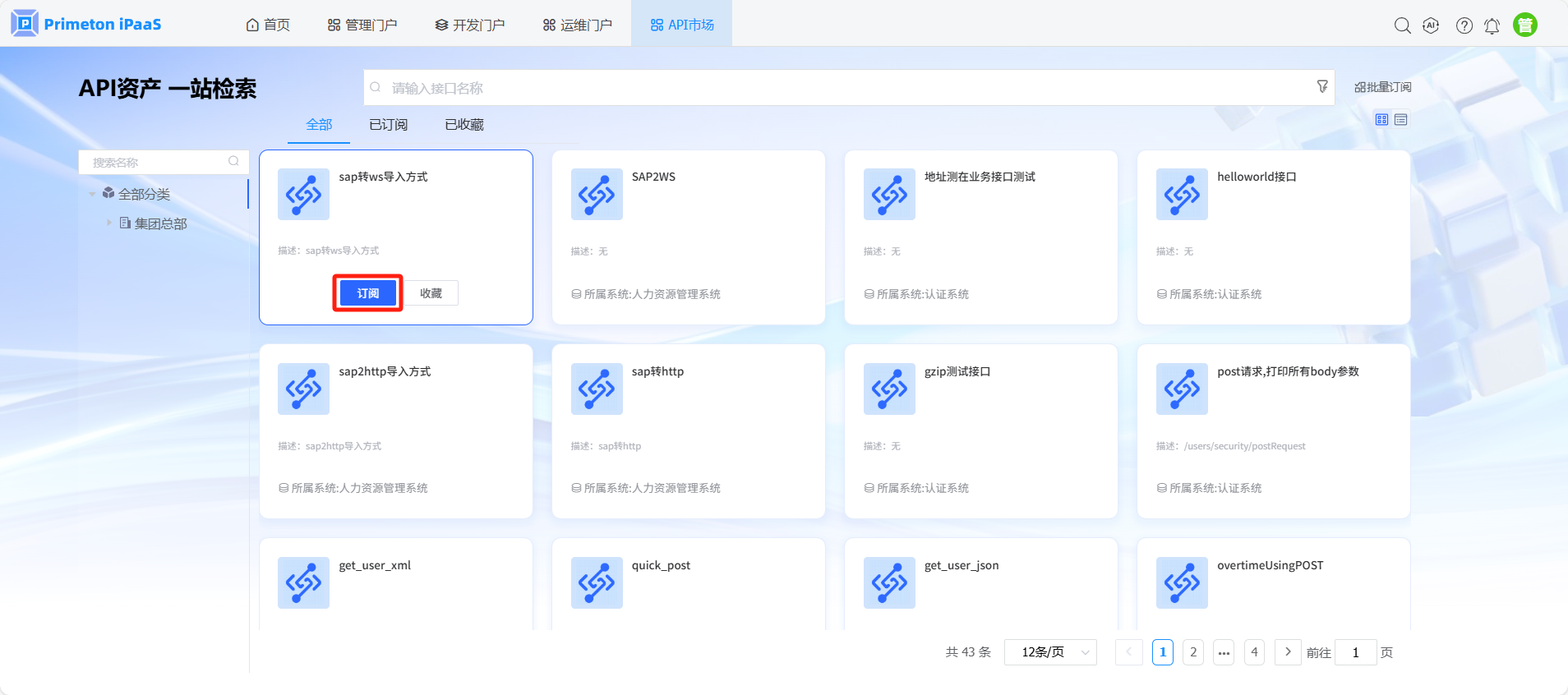Open the 12条/页 page size dropdown

point(1050,652)
